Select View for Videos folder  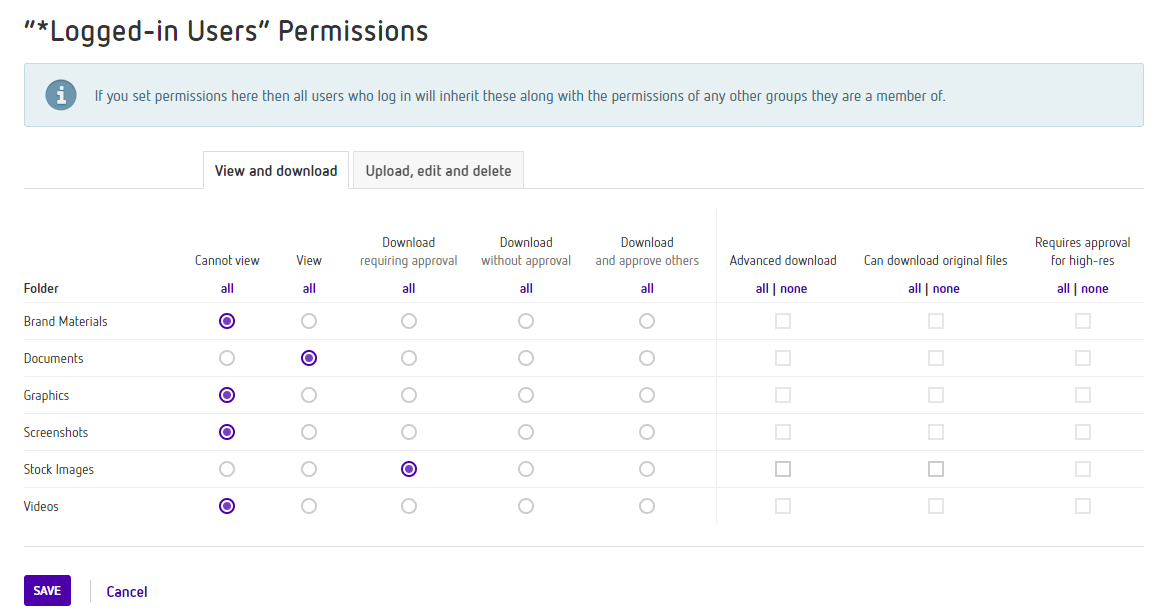click(x=309, y=506)
